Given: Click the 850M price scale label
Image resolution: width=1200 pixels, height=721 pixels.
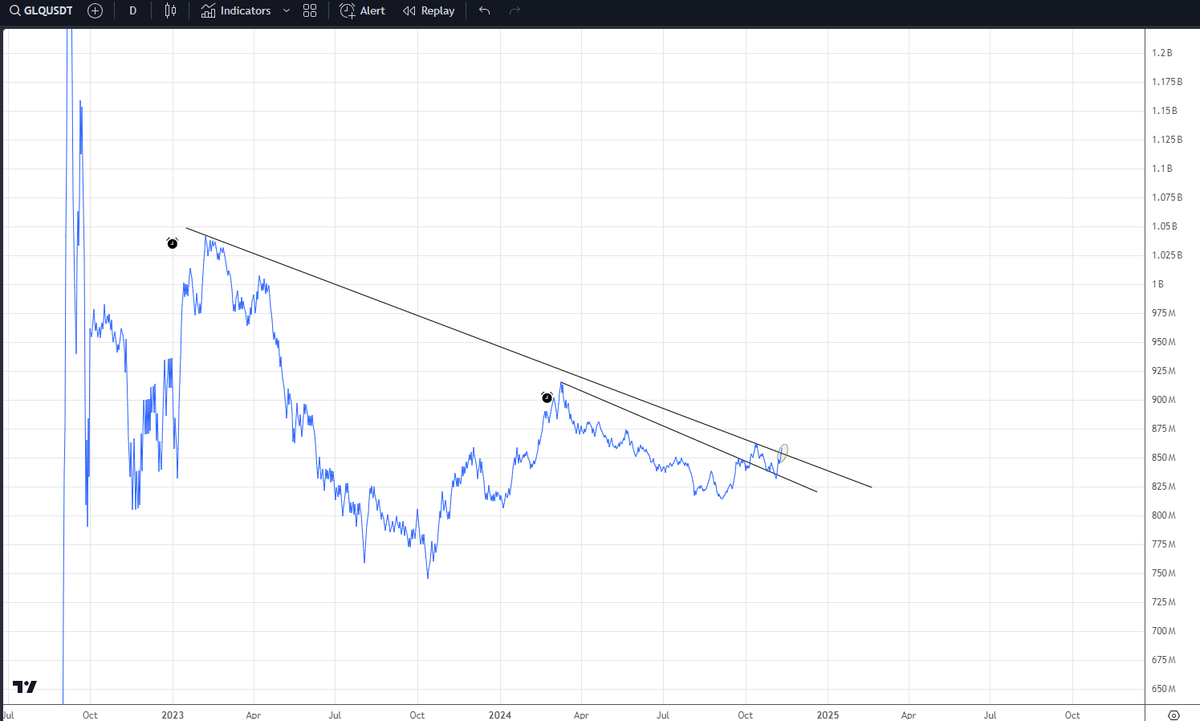Looking at the screenshot, I should [x=1163, y=458].
